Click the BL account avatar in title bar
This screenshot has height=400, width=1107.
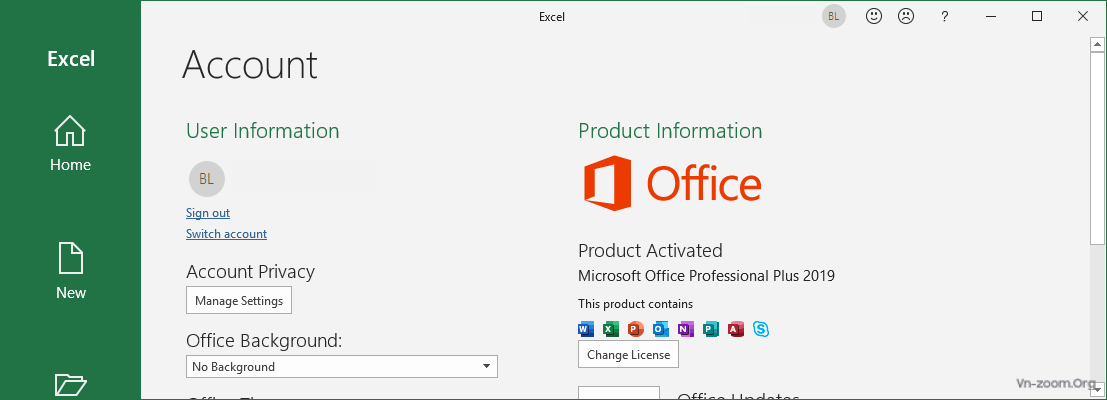tap(834, 17)
